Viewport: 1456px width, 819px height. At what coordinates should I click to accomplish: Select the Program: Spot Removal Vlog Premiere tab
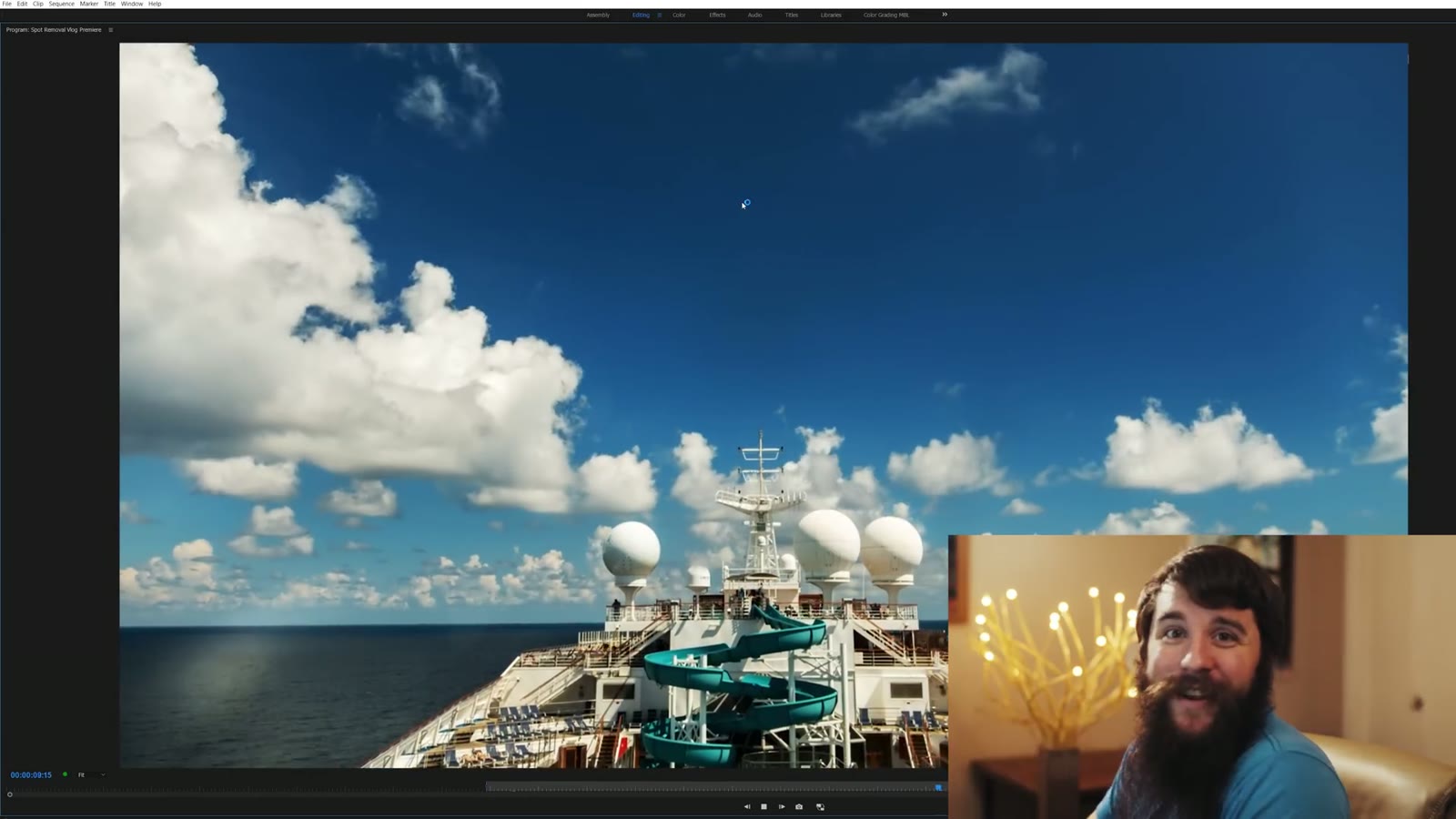pyautogui.click(x=54, y=30)
